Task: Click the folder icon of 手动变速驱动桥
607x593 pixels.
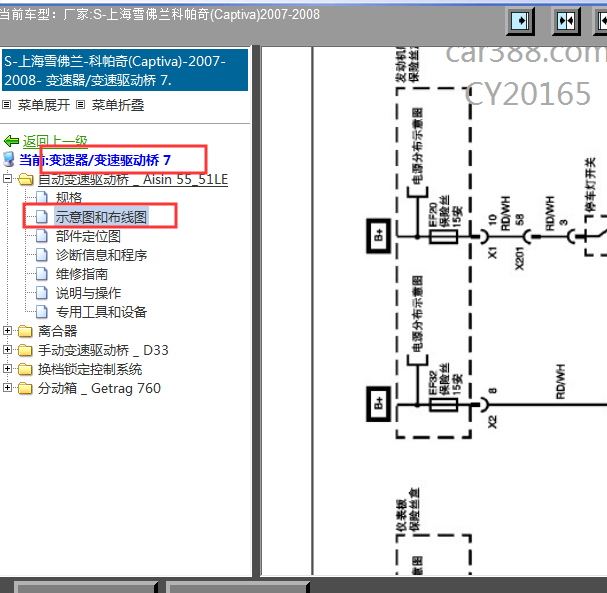Action: (x=26, y=350)
